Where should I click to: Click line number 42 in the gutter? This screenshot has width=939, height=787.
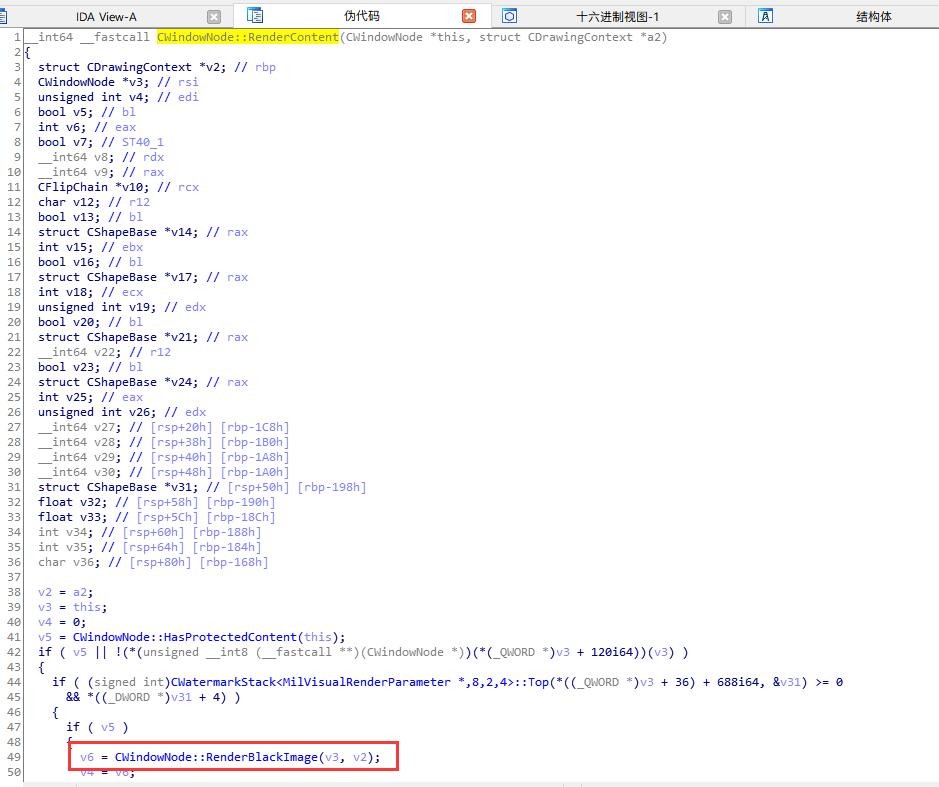14,652
